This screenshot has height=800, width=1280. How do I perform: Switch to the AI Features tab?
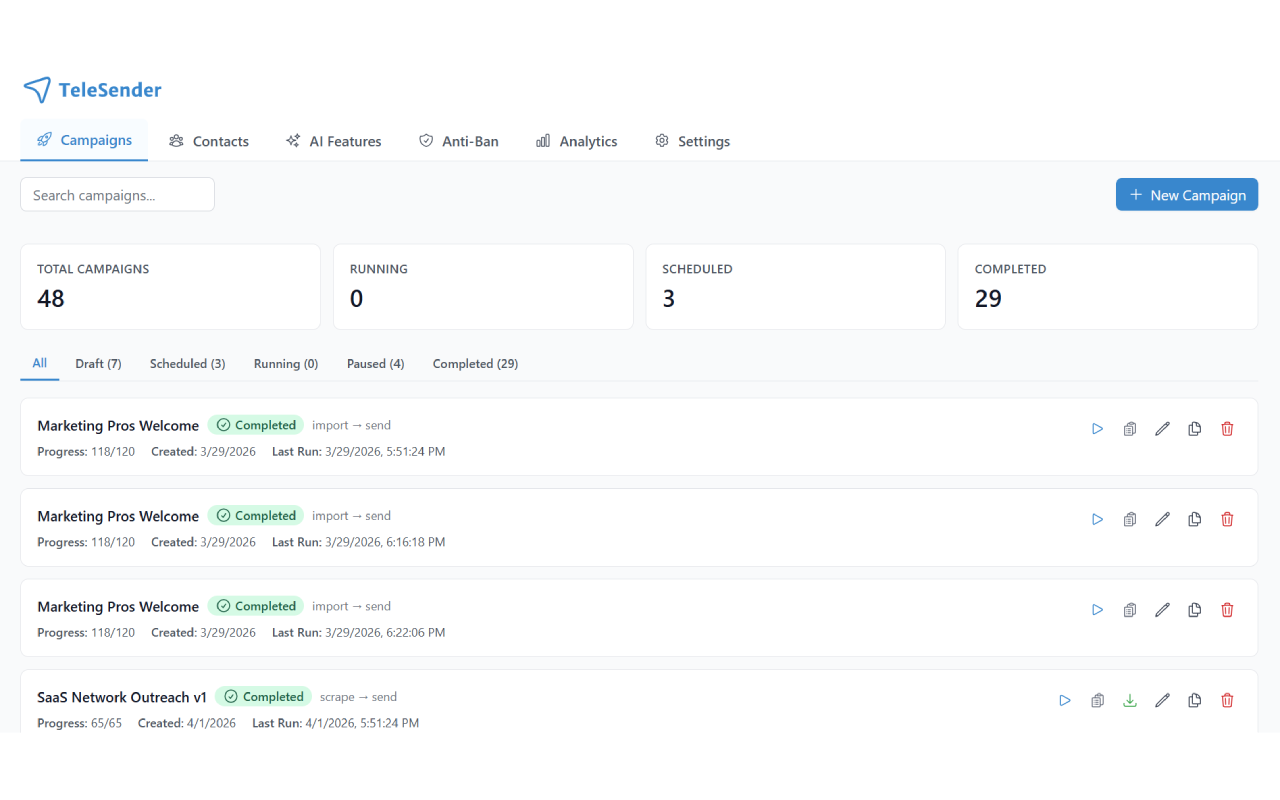(333, 141)
